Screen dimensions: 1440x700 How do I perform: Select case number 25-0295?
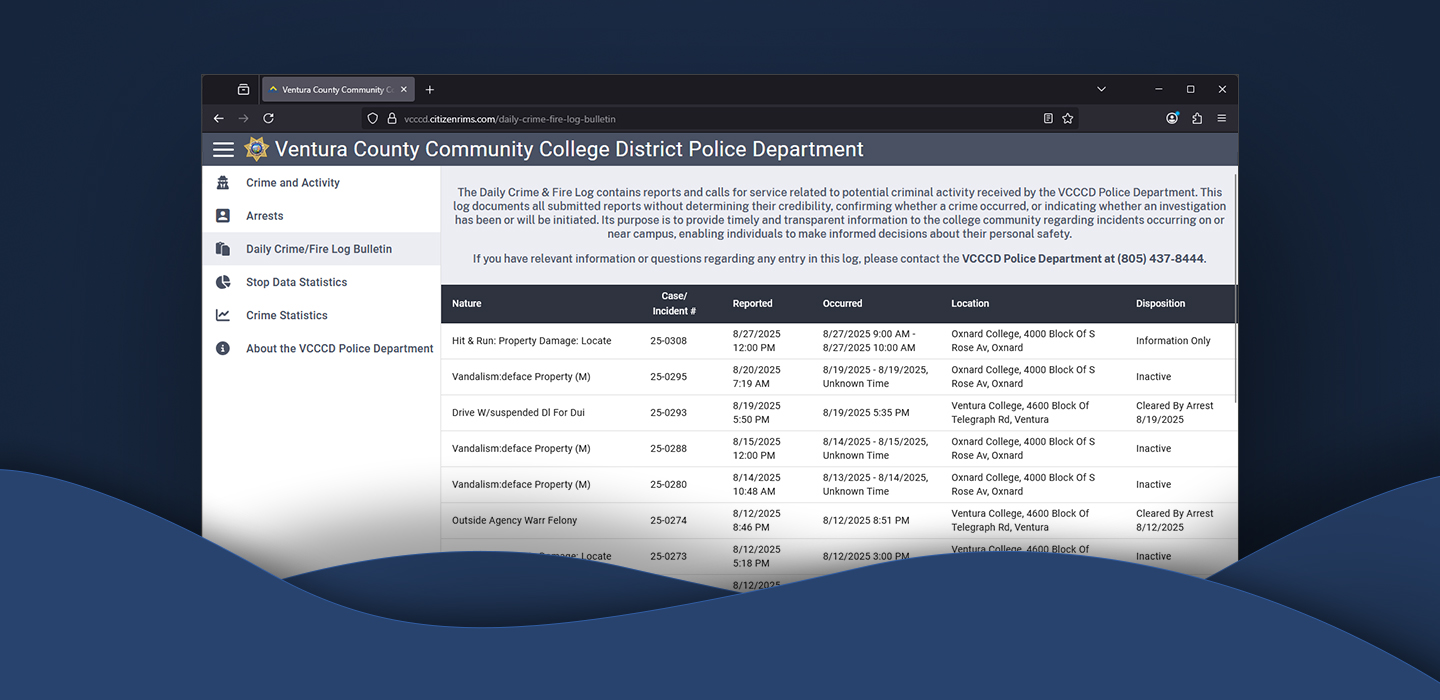(x=668, y=377)
